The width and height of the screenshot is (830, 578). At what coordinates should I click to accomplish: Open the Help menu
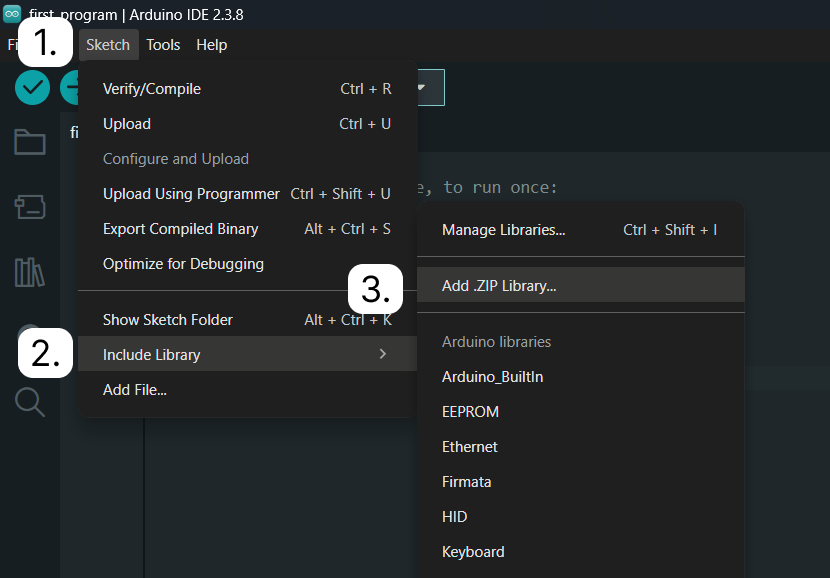212,45
